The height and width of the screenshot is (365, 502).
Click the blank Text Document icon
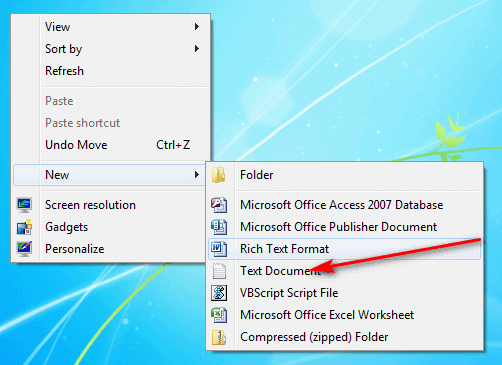(219, 271)
